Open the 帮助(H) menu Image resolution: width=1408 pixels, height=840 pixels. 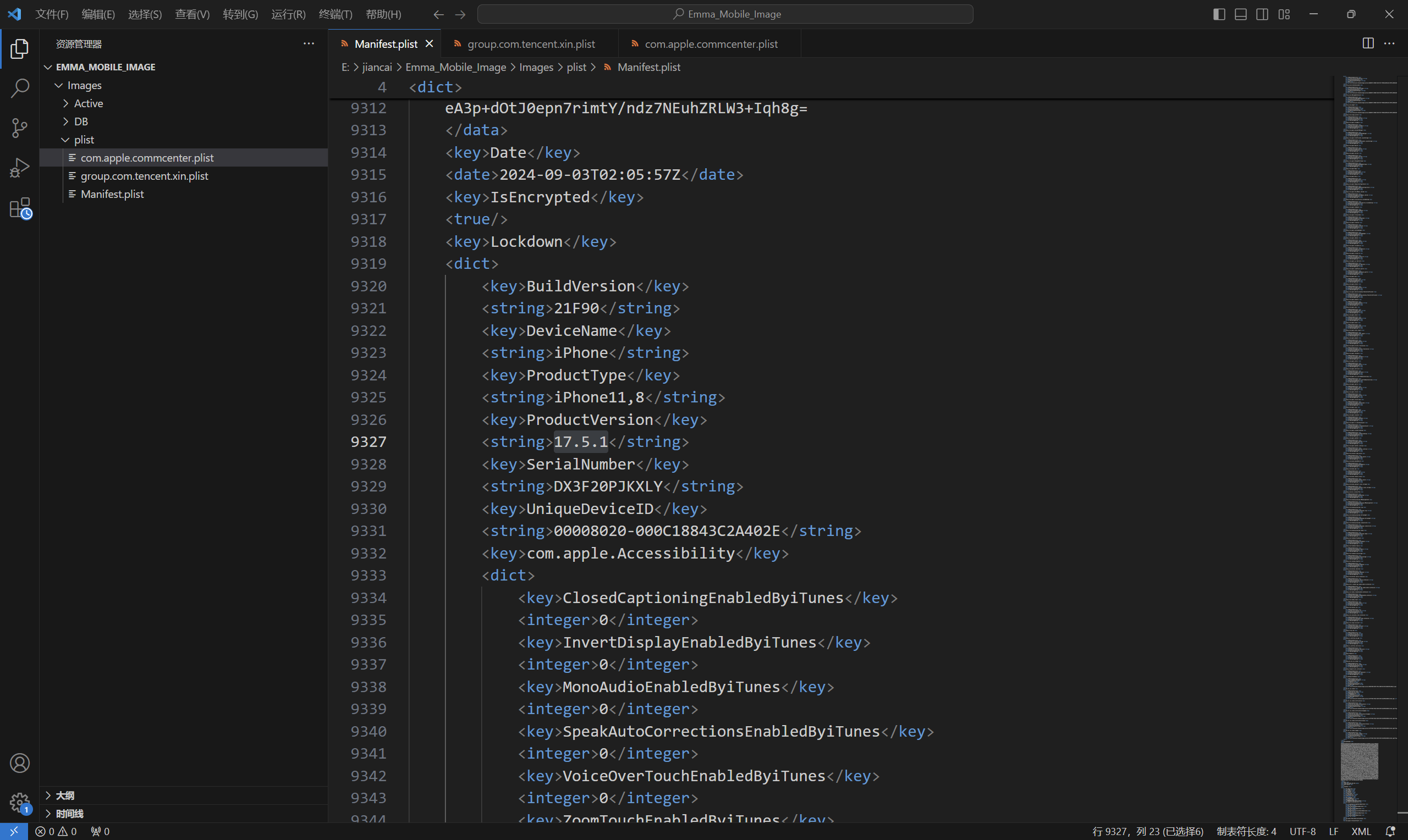pyautogui.click(x=383, y=14)
